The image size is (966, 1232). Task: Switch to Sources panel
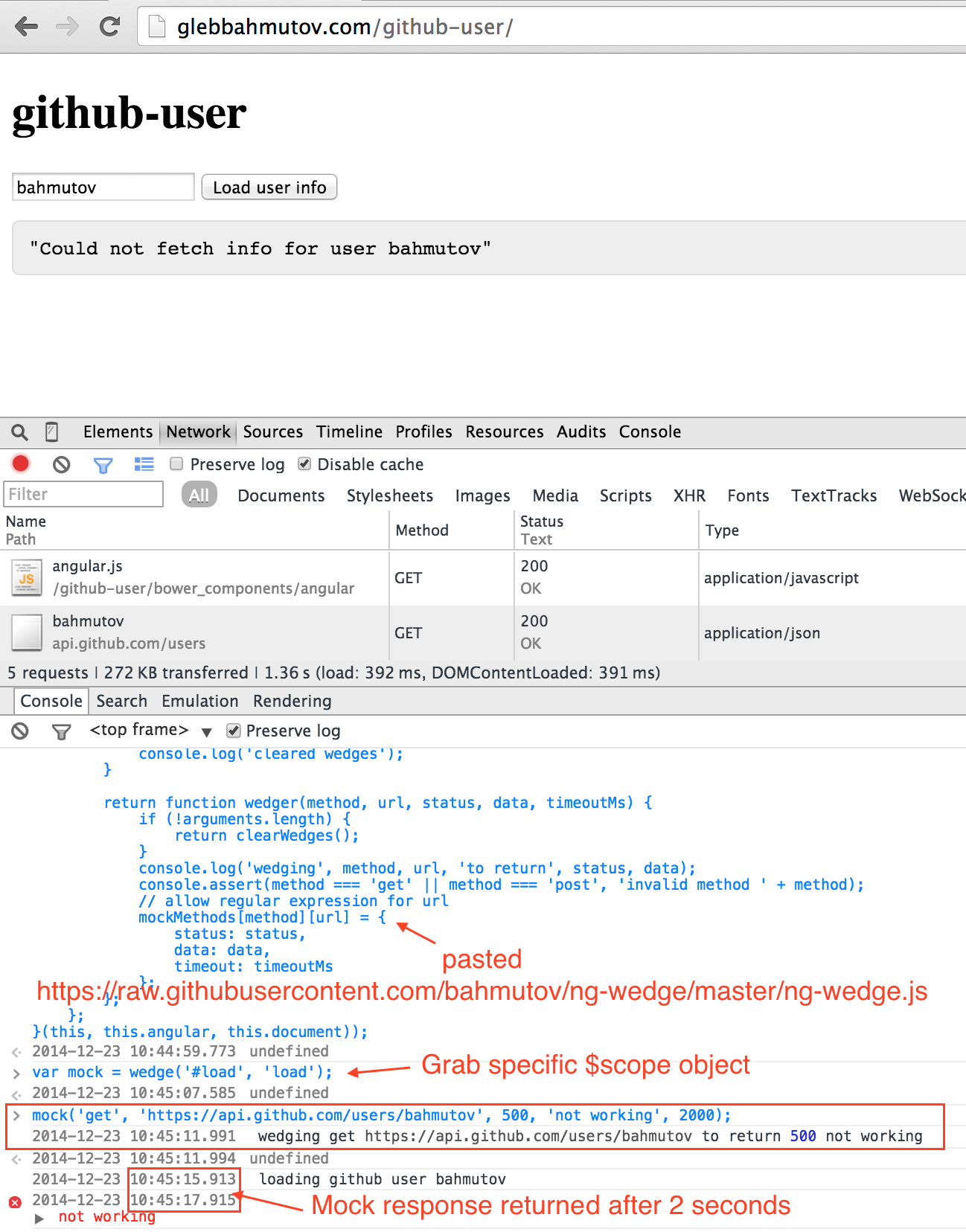click(x=273, y=431)
